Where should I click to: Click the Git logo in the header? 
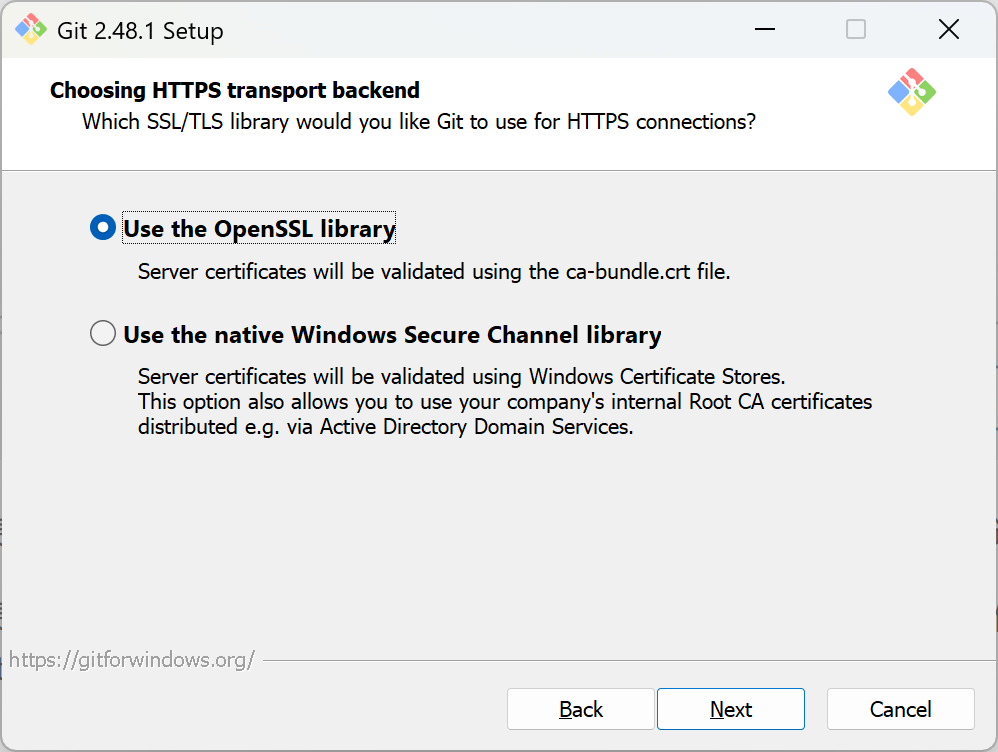pyautogui.click(x=911, y=92)
